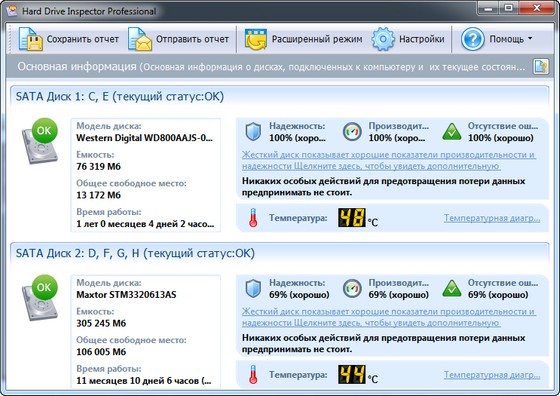Click the thermometer icon for Disk 2
Image resolution: width=560 pixels, height=396 pixels.
(253, 375)
